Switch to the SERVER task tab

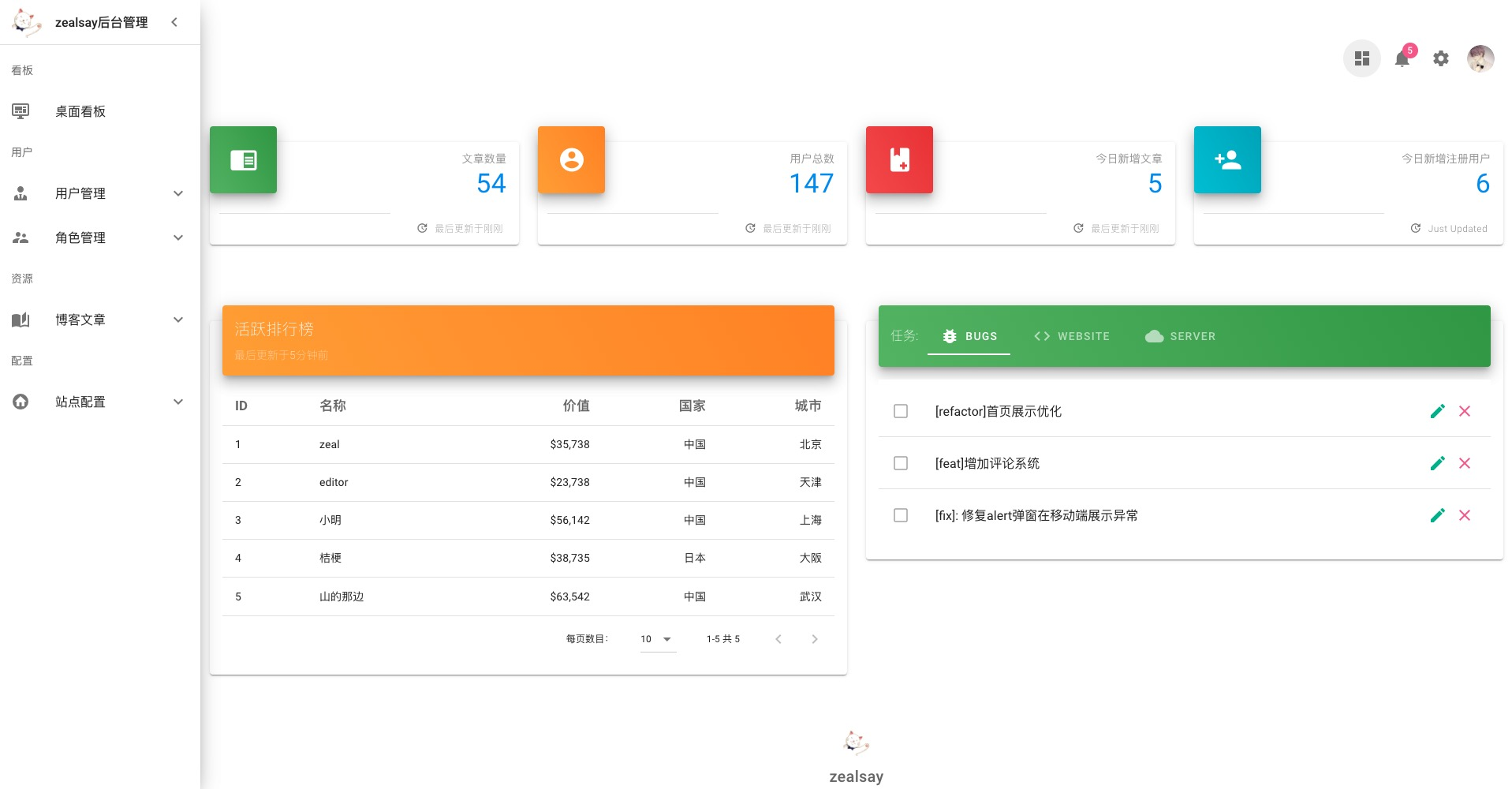[1180, 336]
